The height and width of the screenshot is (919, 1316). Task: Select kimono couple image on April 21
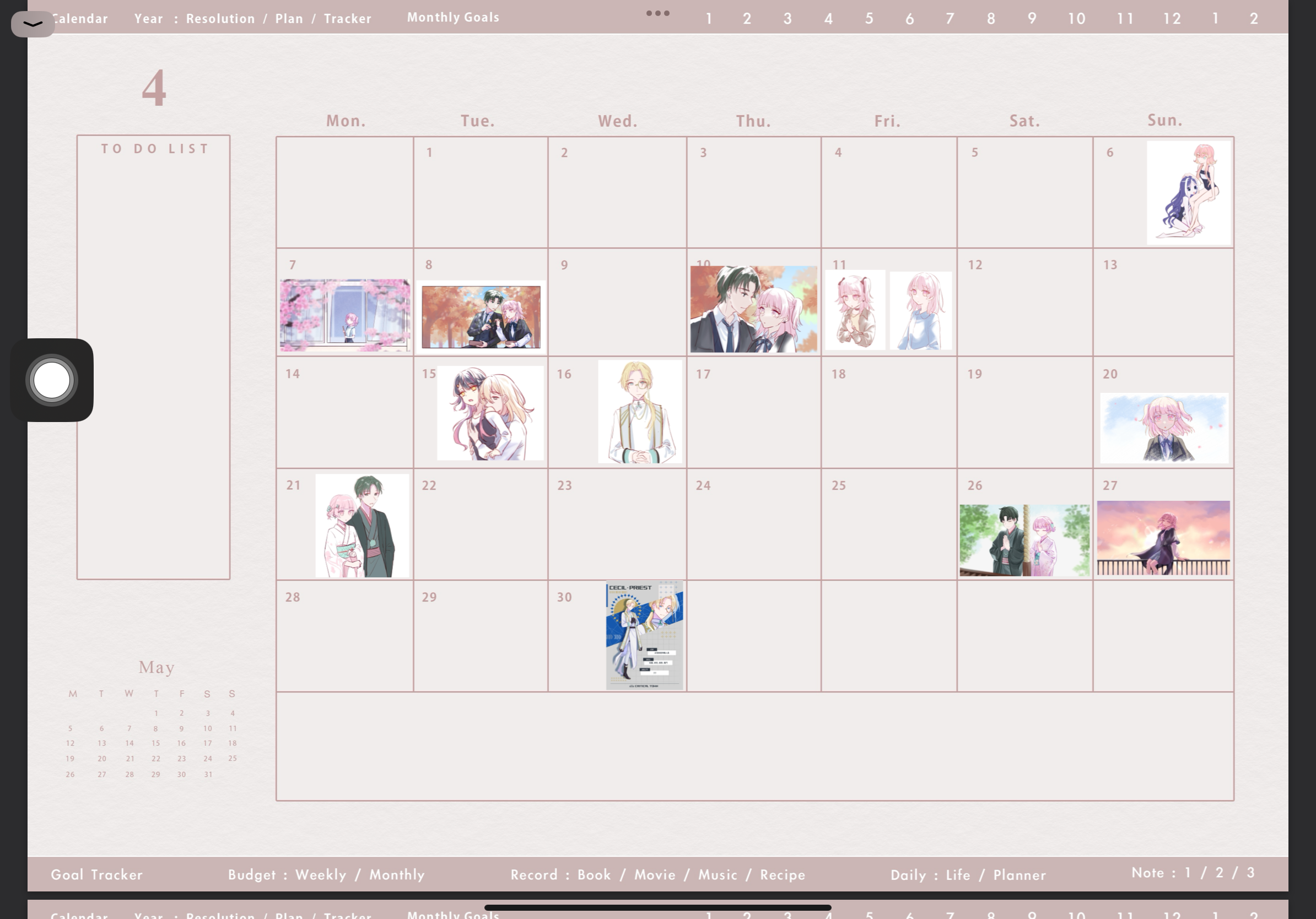tap(362, 526)
